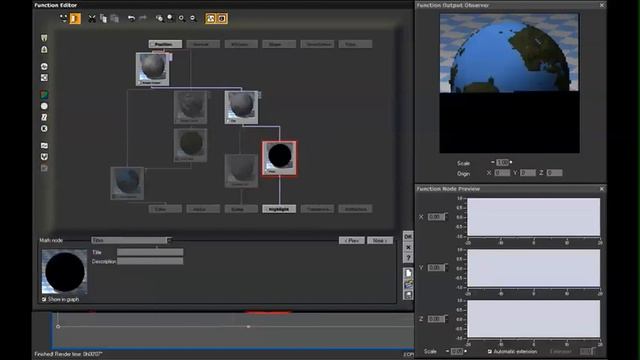Screen dimensions: 640x360
Task: Select the Color output tab
Action: 165,209
